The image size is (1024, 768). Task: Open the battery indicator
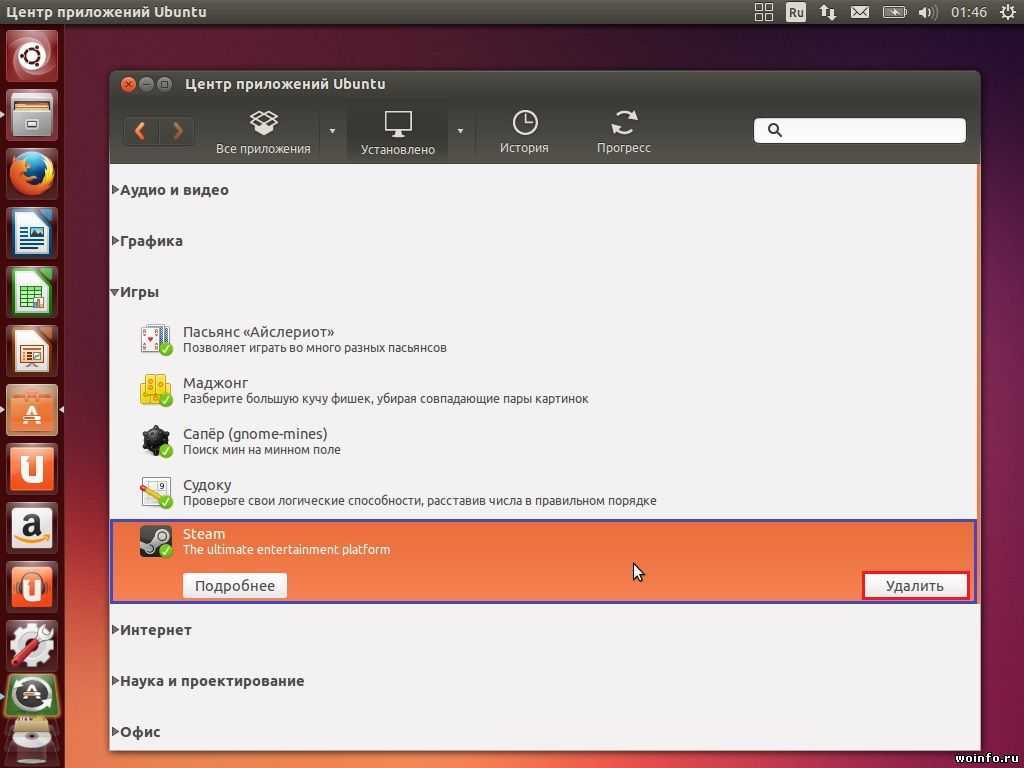click(x=895, y=12)
